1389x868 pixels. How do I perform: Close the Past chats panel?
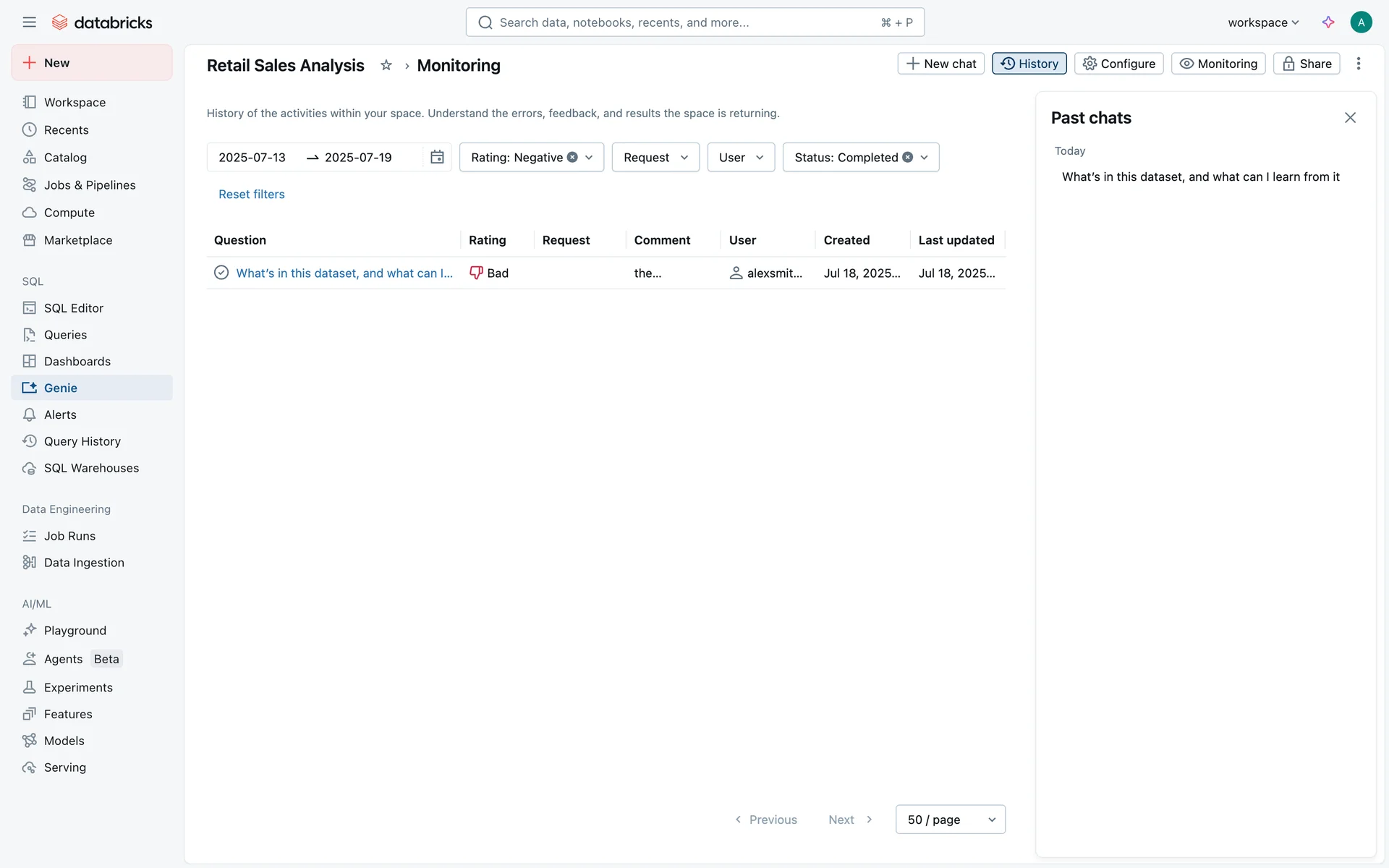[1350, 118]
